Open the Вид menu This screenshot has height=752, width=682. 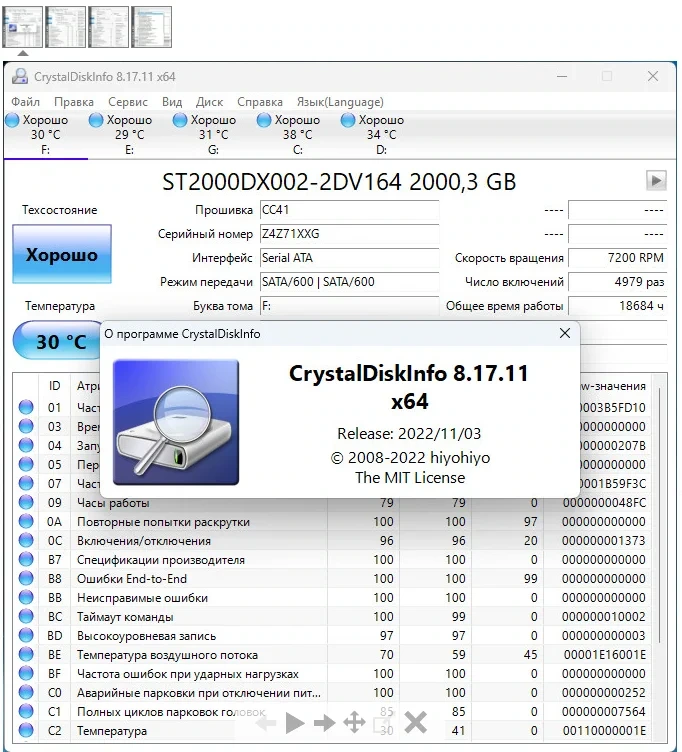click(x=172, y=102)
